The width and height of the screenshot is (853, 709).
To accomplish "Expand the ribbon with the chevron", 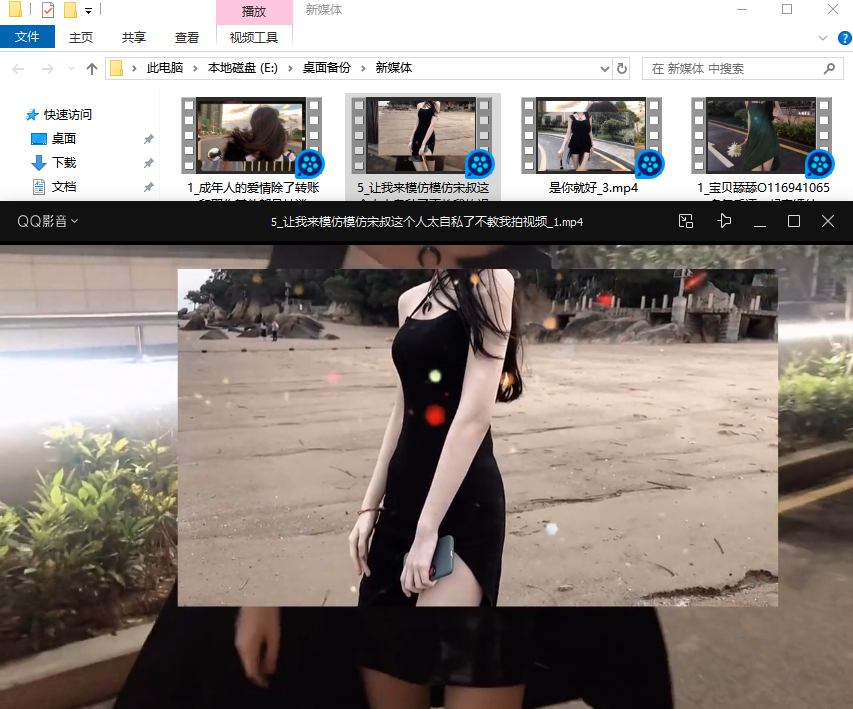I will pos(823,38).
